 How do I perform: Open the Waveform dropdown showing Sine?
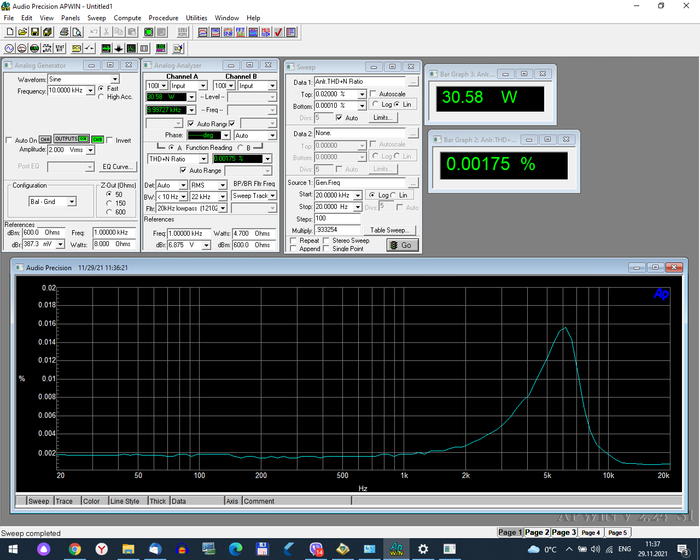pos(114,79)
